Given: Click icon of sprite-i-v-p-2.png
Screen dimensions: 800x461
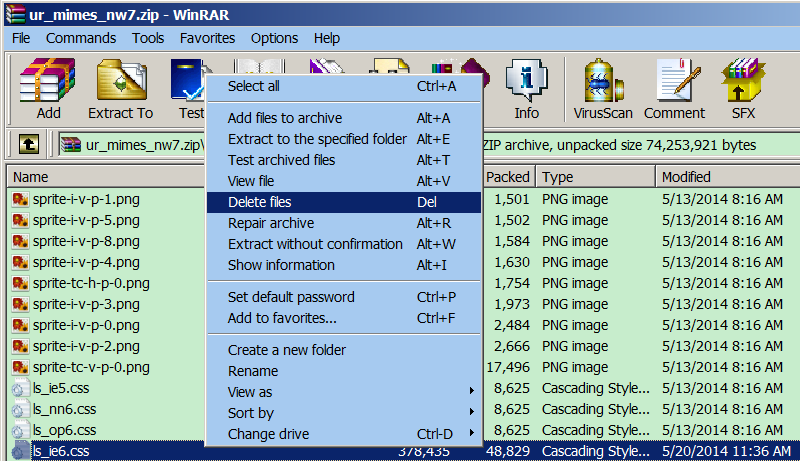Looking at the screenshot, I should (20, 346).
